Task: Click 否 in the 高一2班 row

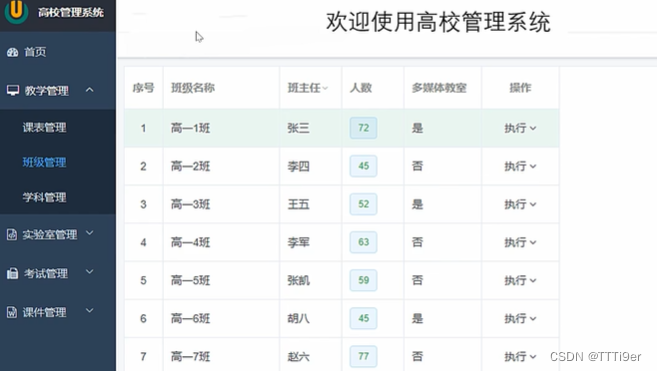Action: [x=417, y=166]
